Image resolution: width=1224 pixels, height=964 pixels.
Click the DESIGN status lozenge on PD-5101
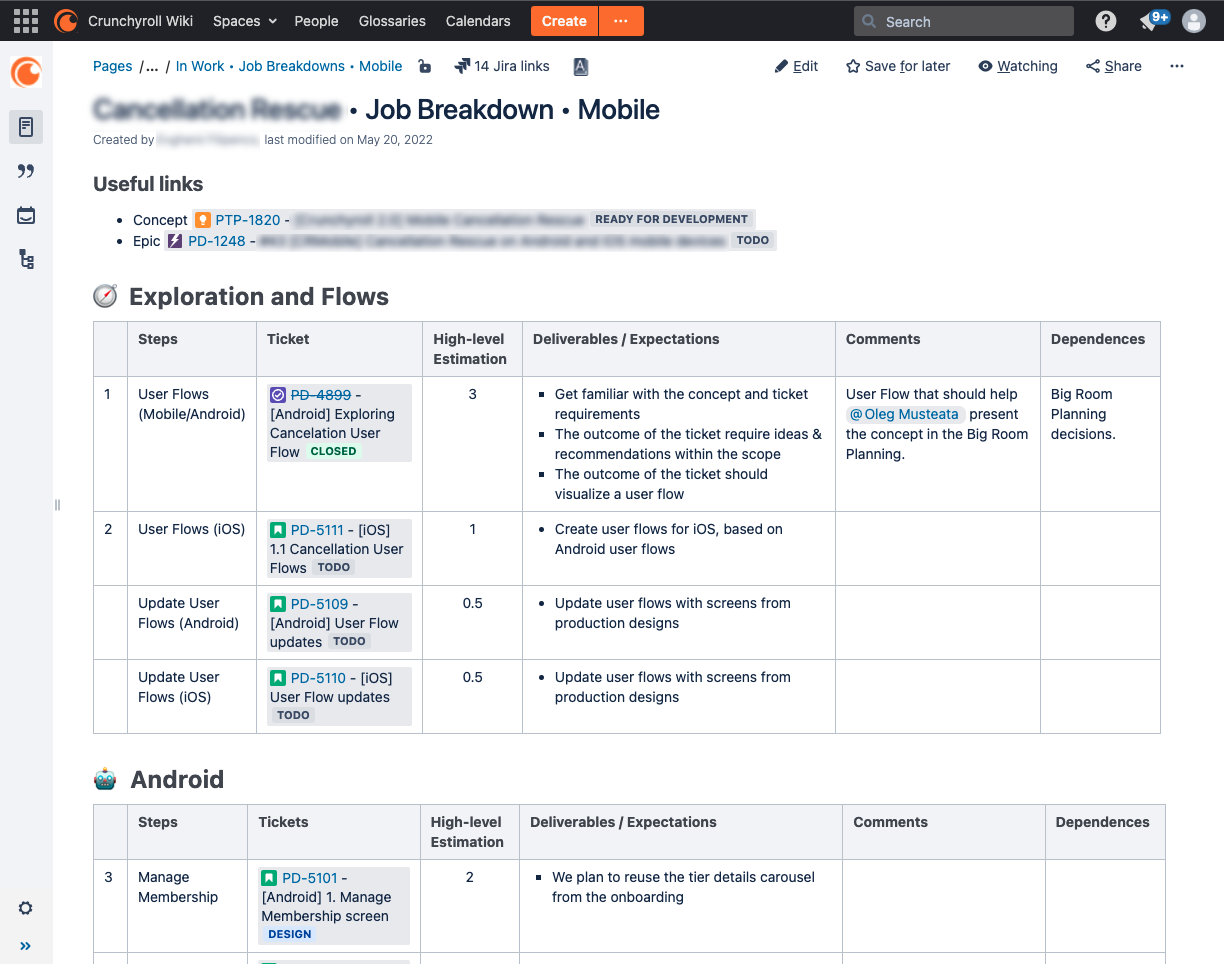[x=290, y=935]
